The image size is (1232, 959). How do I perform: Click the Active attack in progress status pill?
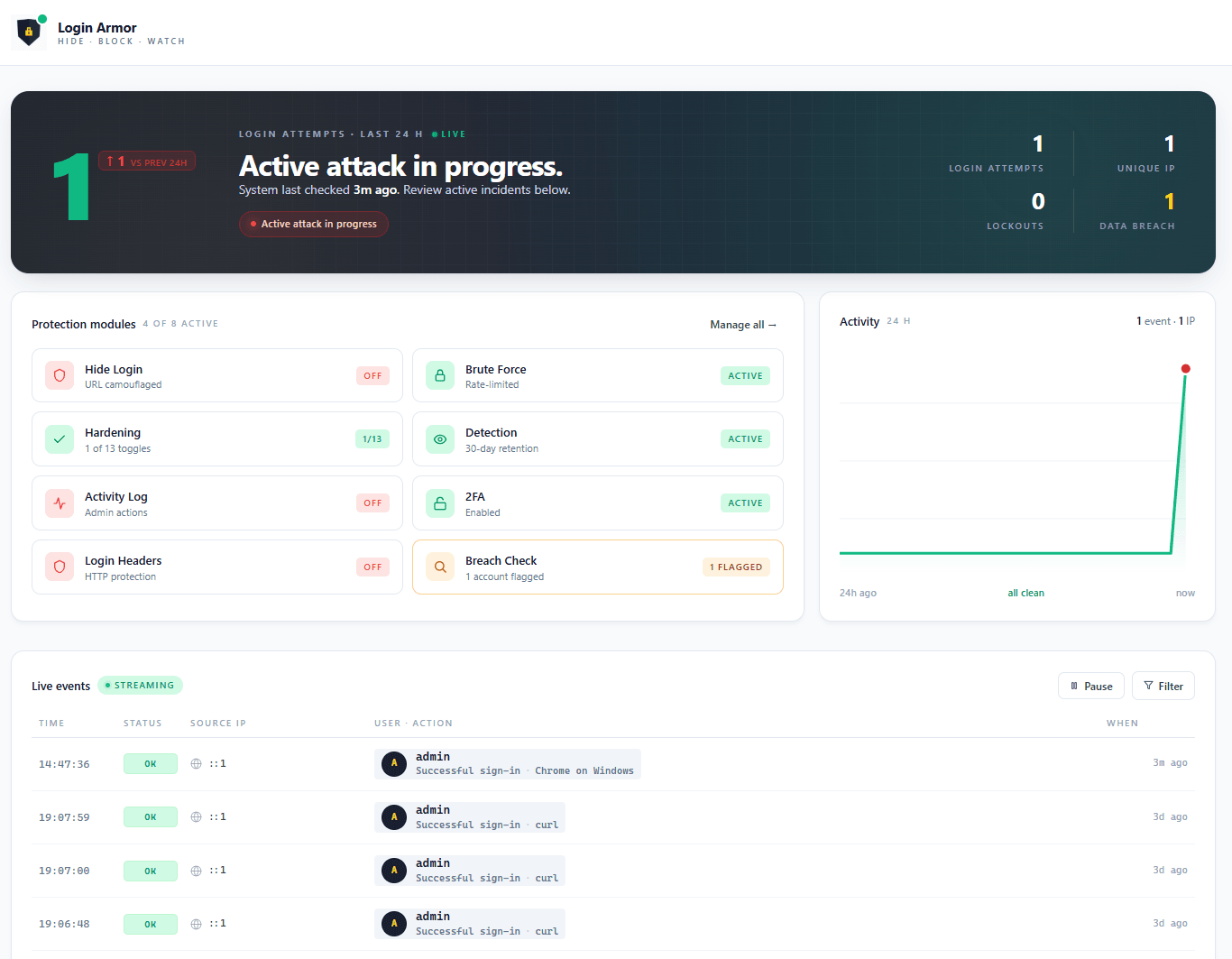(313, 224)
